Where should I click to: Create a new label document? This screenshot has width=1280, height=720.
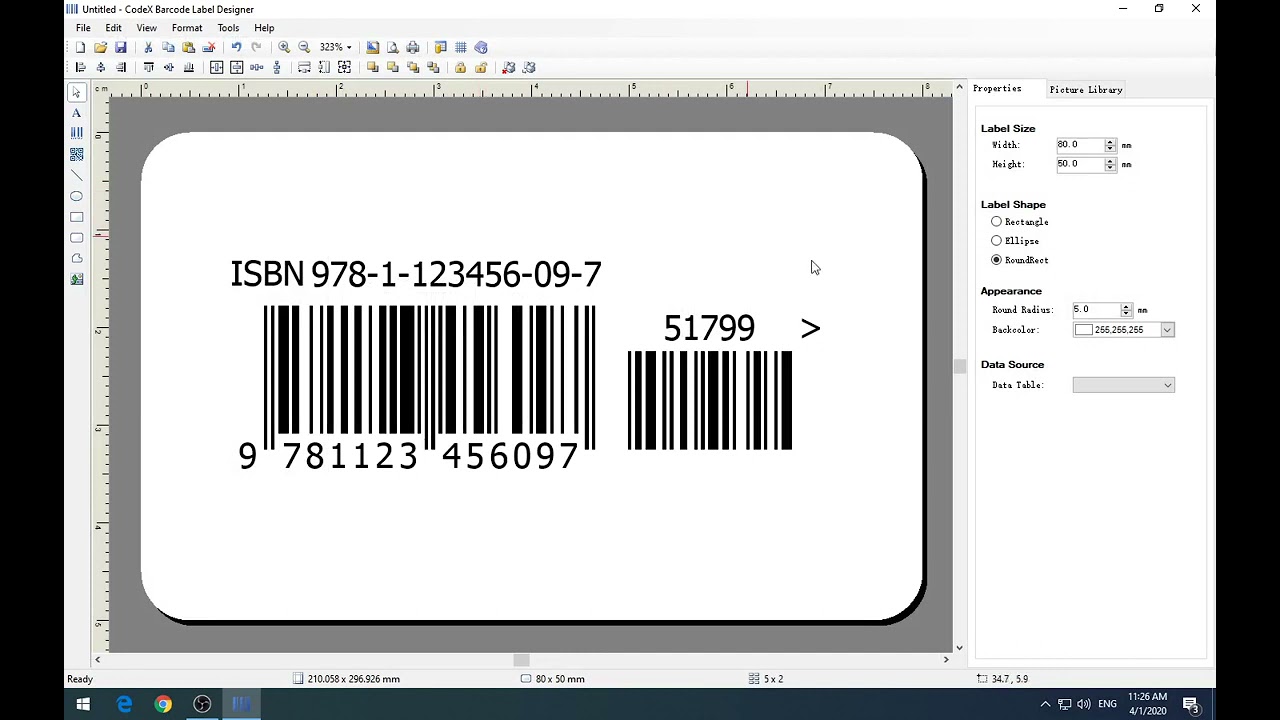tap(80, 47)
